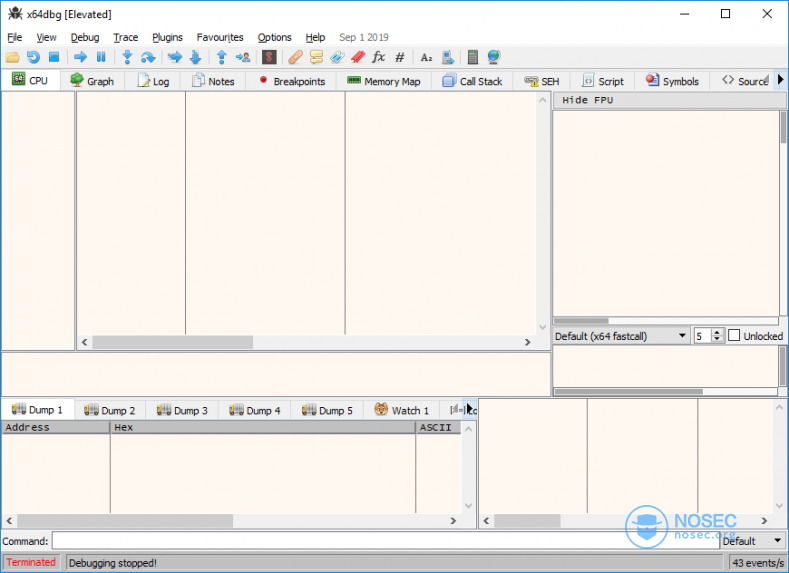Viewport: 789px width, 573px height.
Task: Click the ASCII column header in dump
Action: point(438,427)
